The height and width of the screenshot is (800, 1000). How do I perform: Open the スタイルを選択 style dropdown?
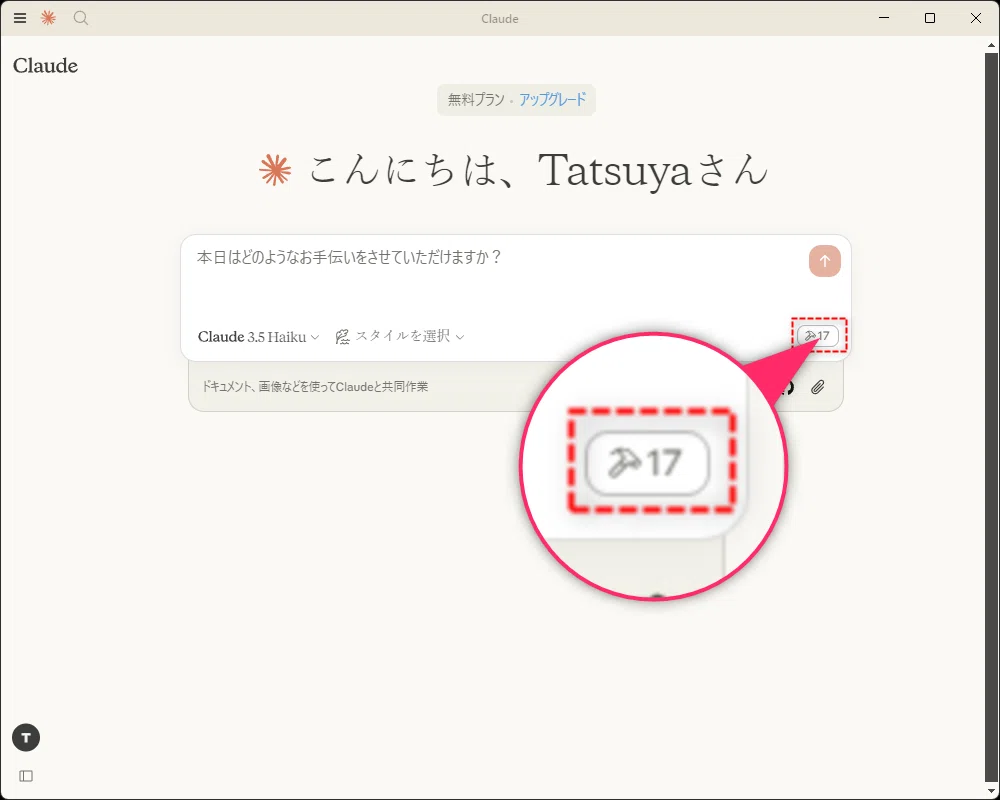click(x=400, y=336)
